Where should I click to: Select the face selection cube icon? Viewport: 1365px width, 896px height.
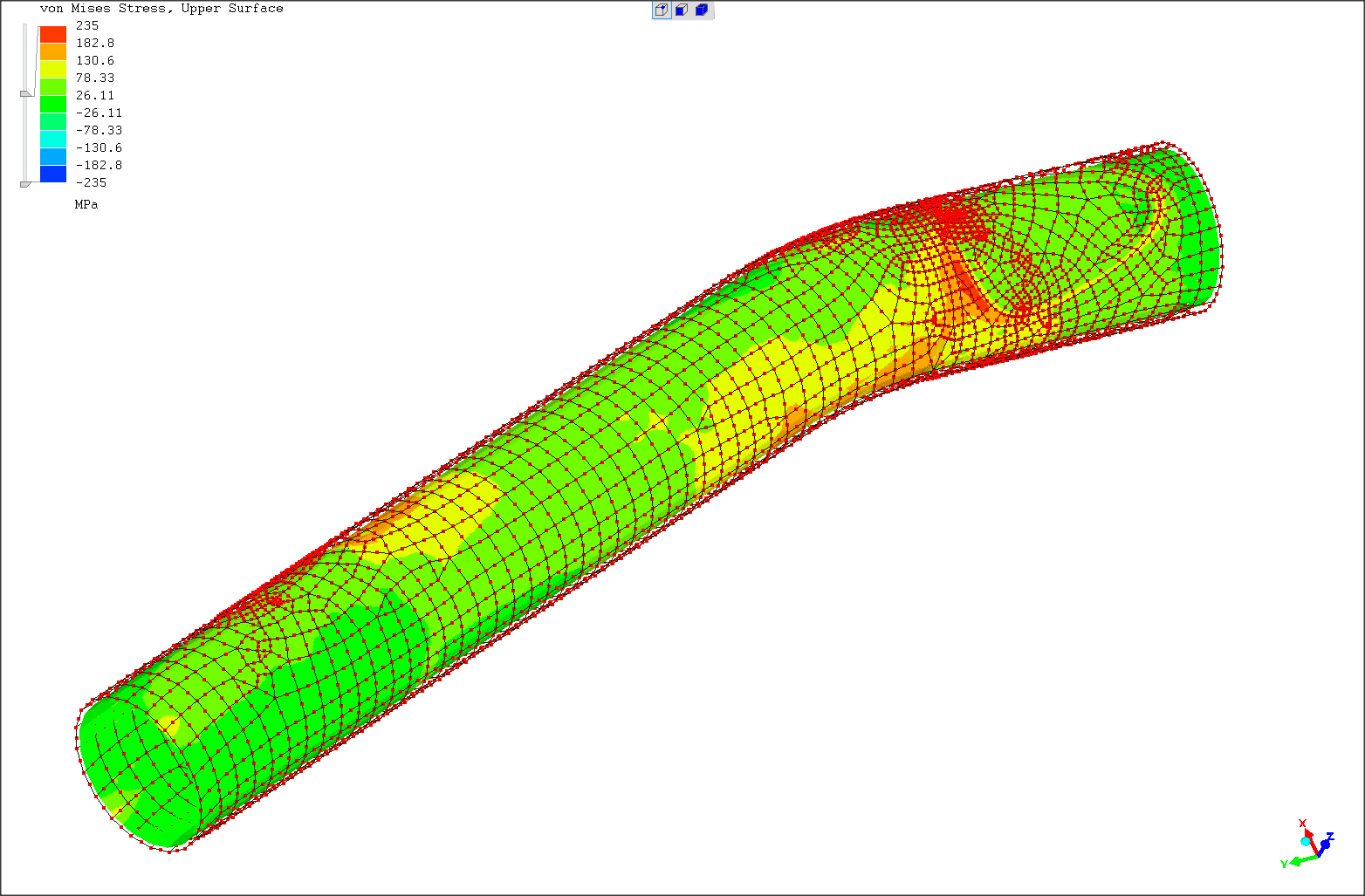tap(682, 10)
